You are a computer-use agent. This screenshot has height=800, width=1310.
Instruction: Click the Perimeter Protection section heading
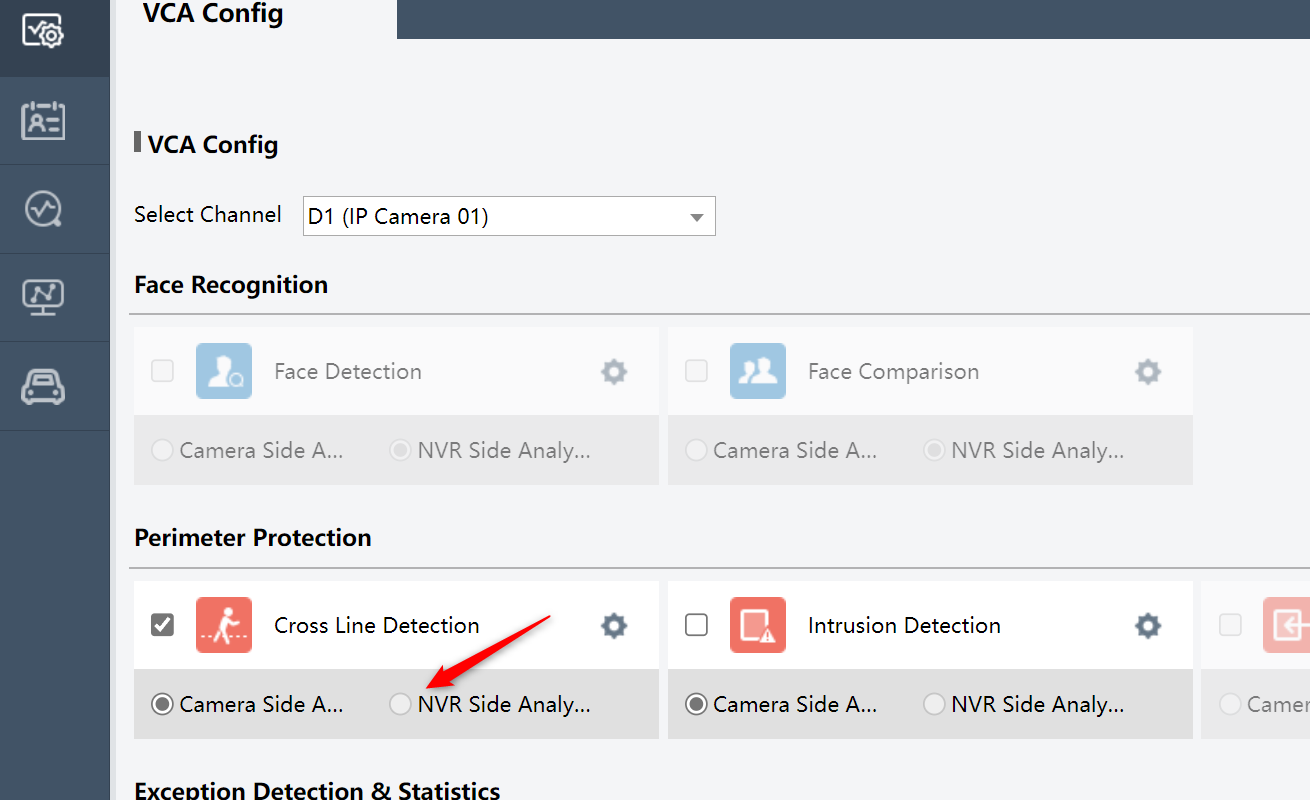(253, 537)
